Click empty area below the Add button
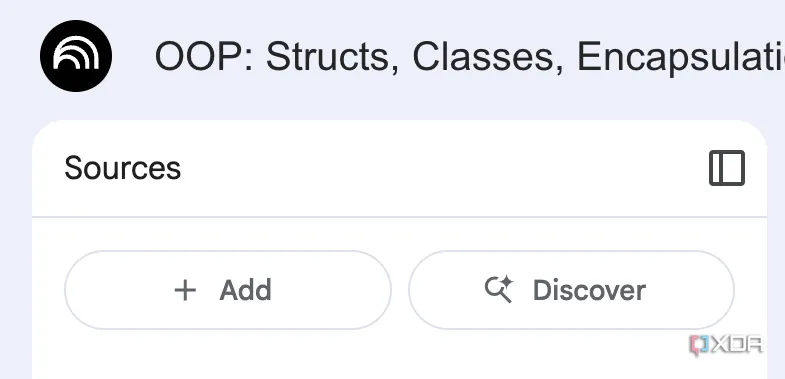 (228, 356)
